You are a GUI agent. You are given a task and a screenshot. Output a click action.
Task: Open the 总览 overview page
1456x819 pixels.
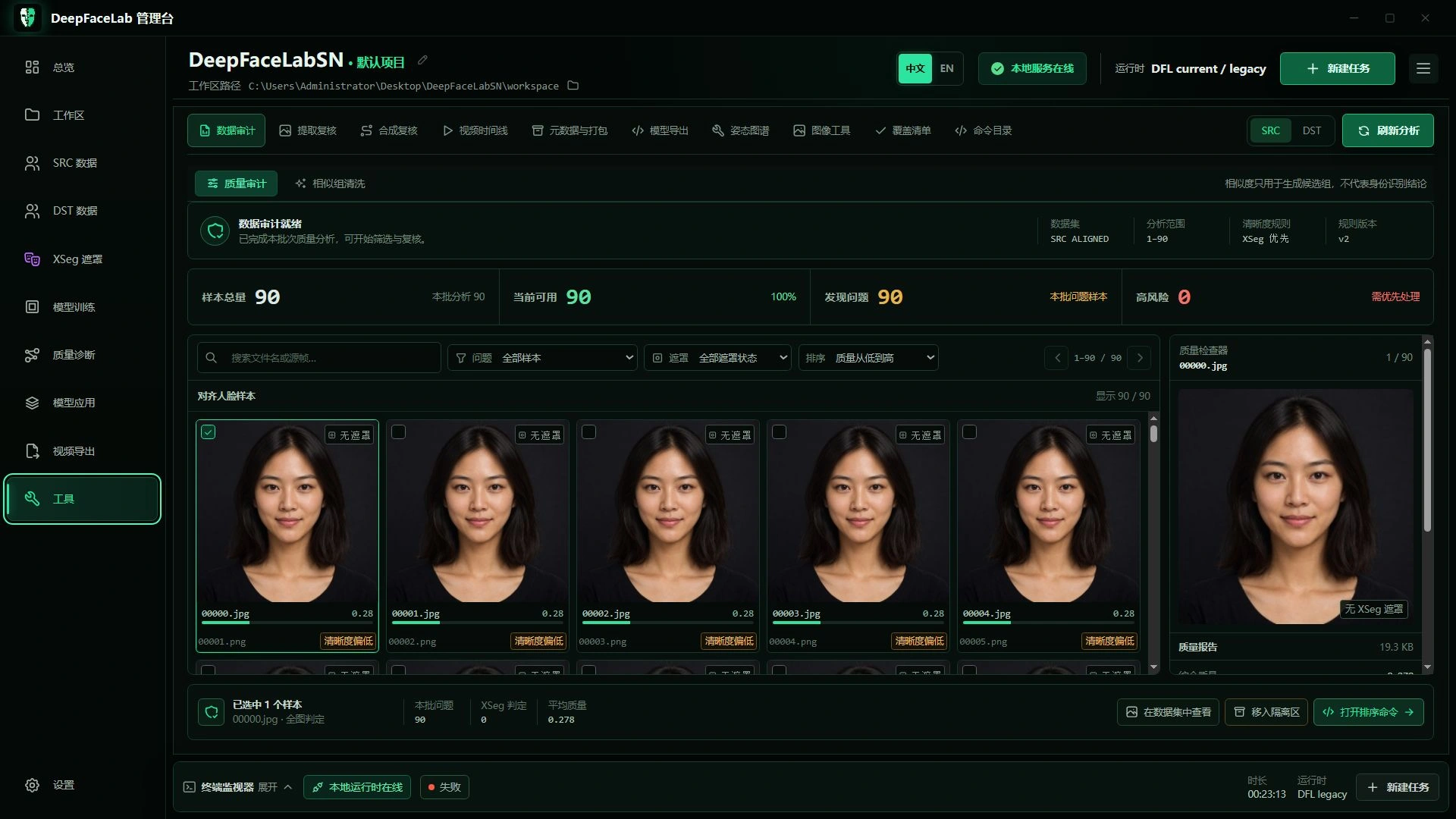82,67
